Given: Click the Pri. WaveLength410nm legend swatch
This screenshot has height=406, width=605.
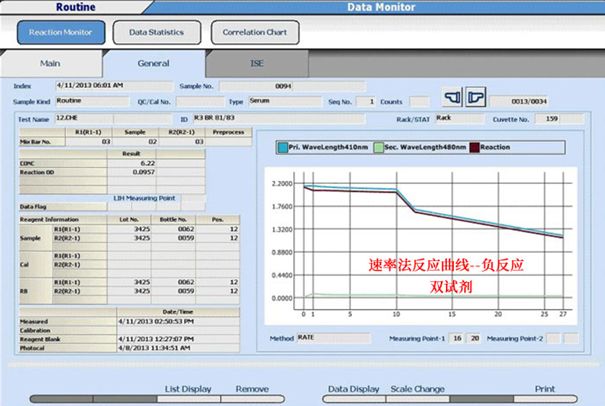Looking at the screenshot, I should (283, 147).
